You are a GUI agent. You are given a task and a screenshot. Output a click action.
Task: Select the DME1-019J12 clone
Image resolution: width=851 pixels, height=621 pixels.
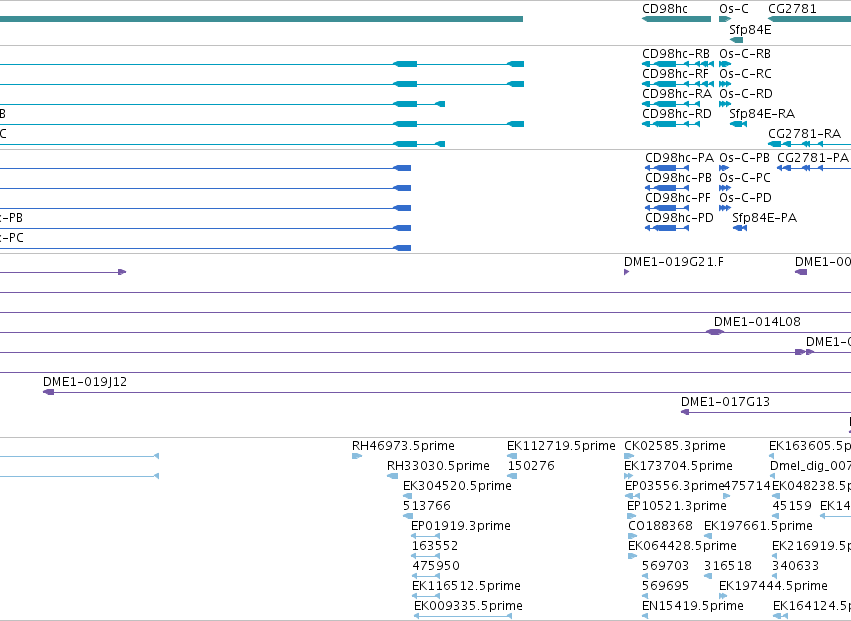(447, 392)
